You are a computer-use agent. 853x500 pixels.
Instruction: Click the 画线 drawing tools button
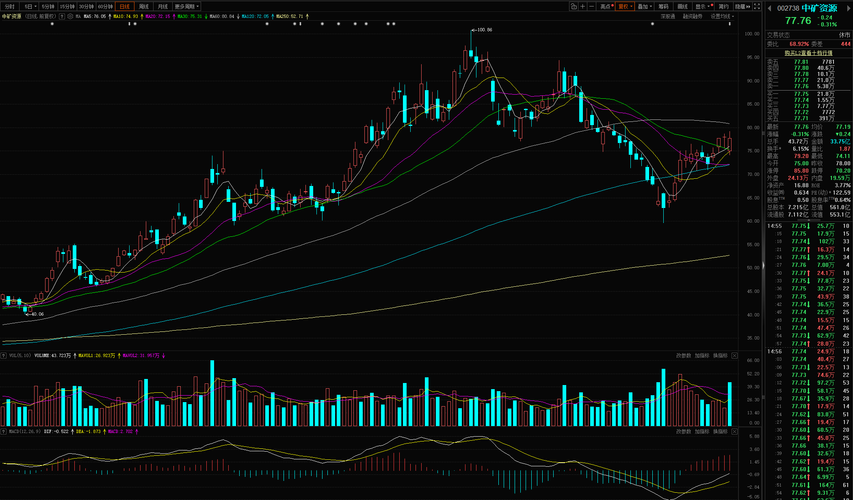coord(682,7)
